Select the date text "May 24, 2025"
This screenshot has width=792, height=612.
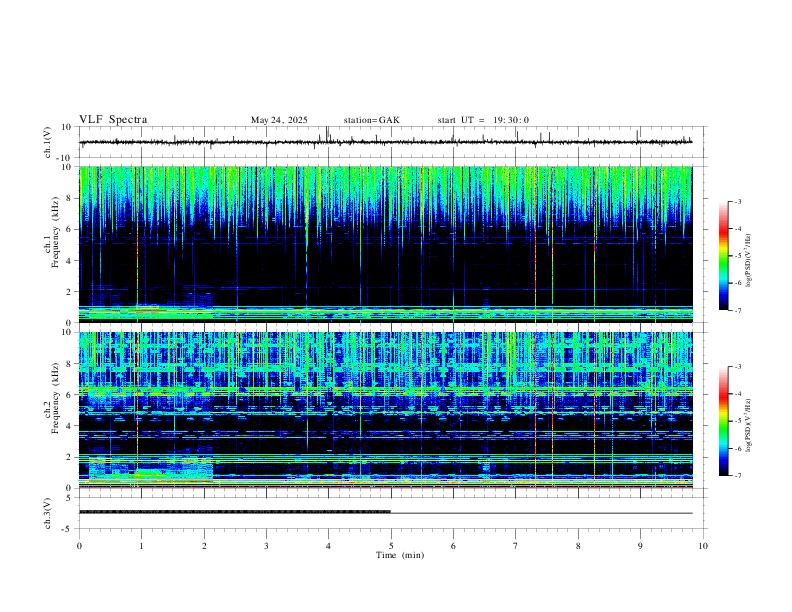pos(279,120)
